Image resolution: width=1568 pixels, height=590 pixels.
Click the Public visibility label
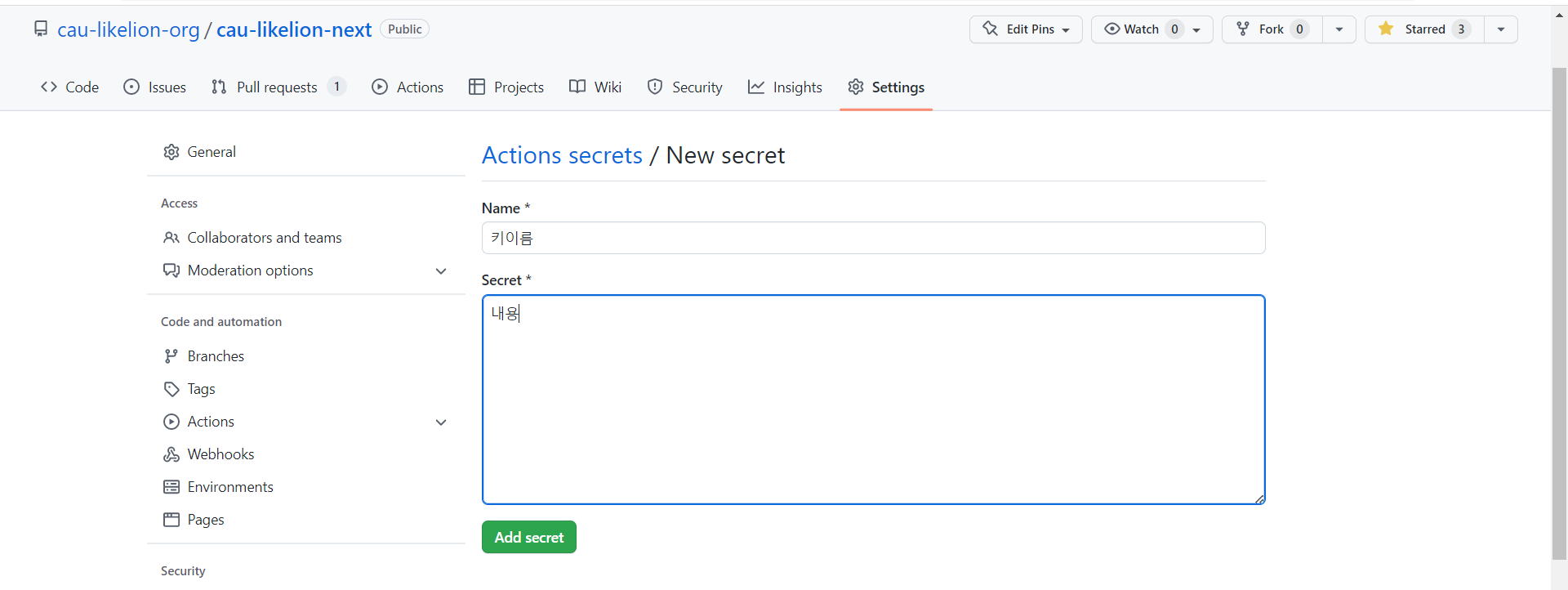pyautogui.click(x=404, y=29)
